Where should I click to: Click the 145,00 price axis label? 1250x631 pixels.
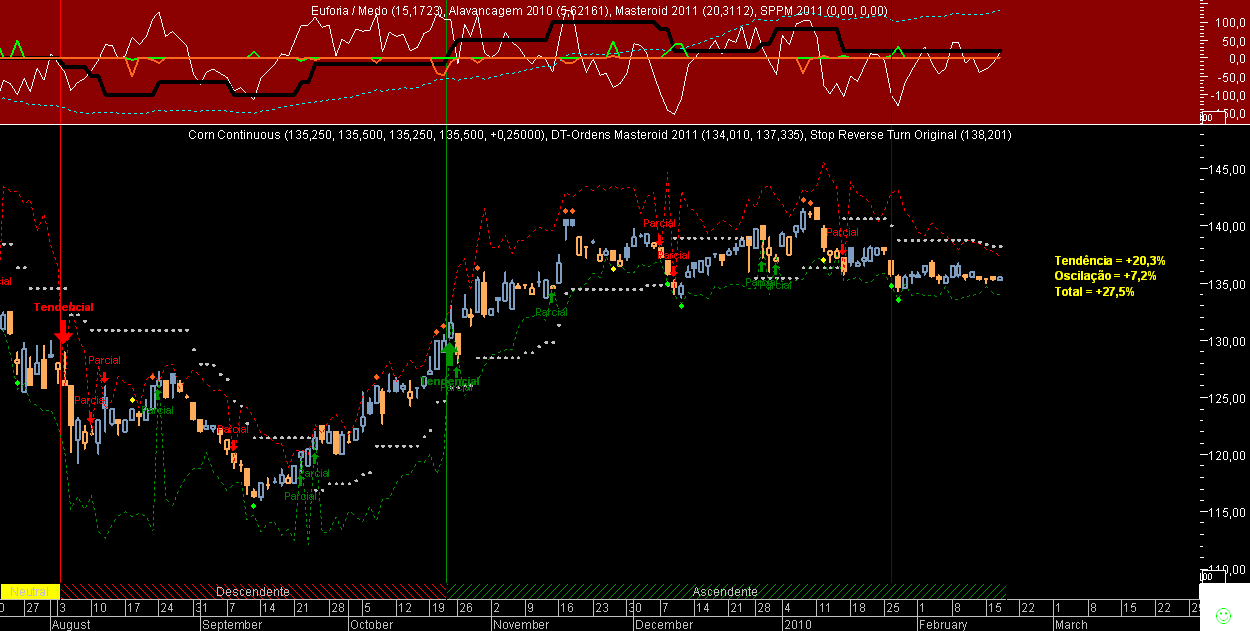tap(1229, 169)
